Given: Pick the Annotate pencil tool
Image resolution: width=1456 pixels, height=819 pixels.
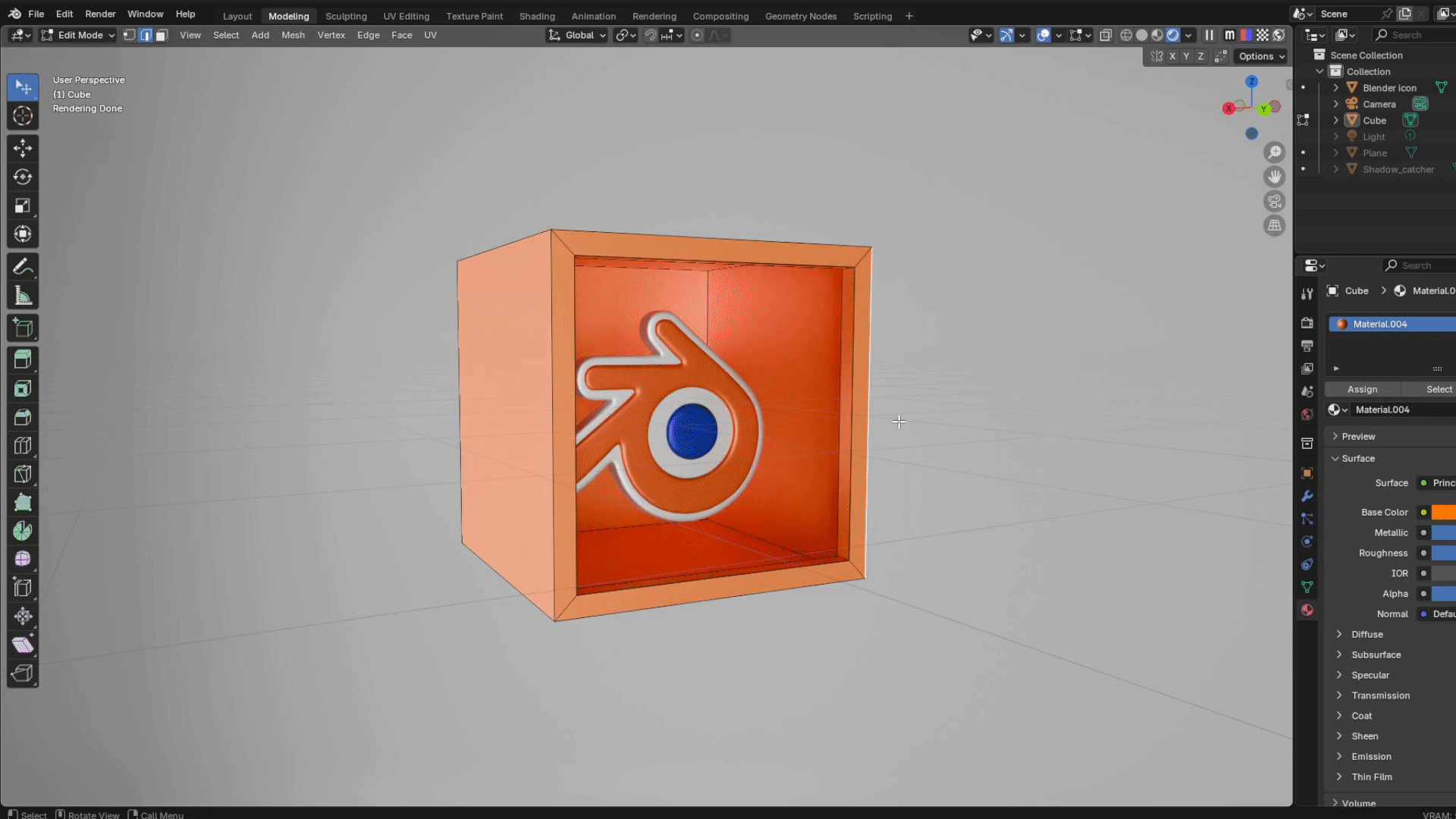Looking at the screenshot, I should click(x=23, y=267).
